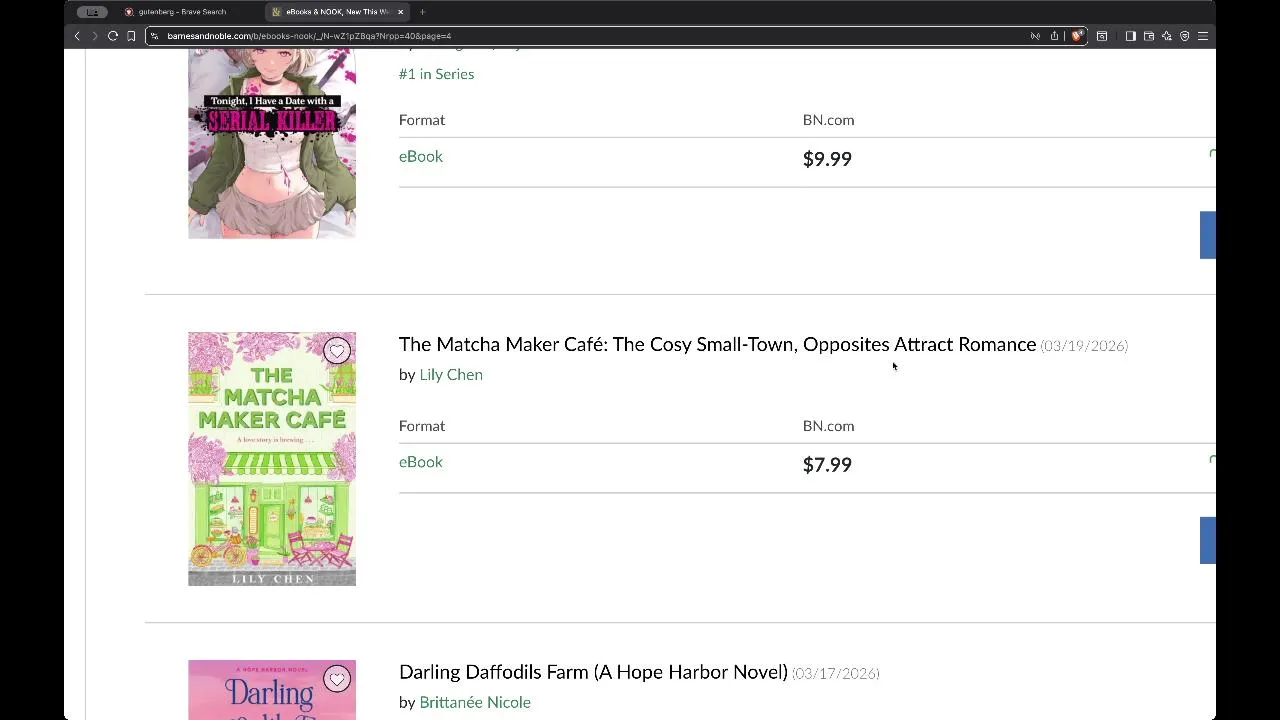Go back to the previous page
This screenshot has height=720, width=1280.
[x=77, y=36]
